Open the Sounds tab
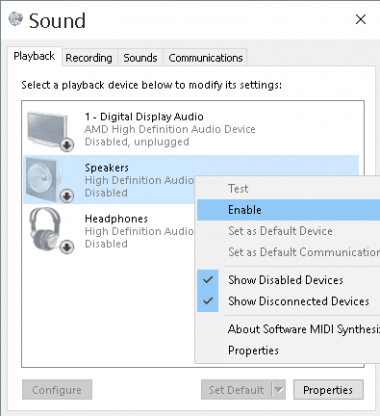380x416 pixels. coord(140,58)
